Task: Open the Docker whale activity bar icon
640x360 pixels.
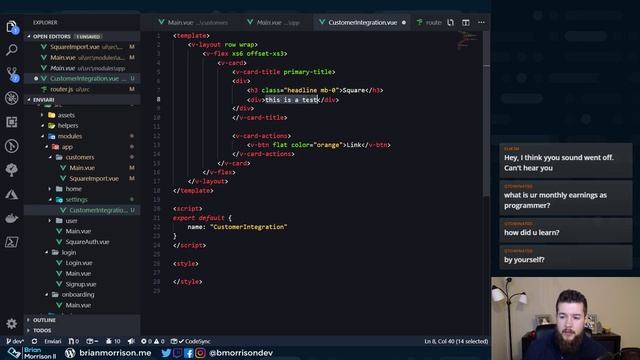Action: pyautogui.click(x=11, y=218)
